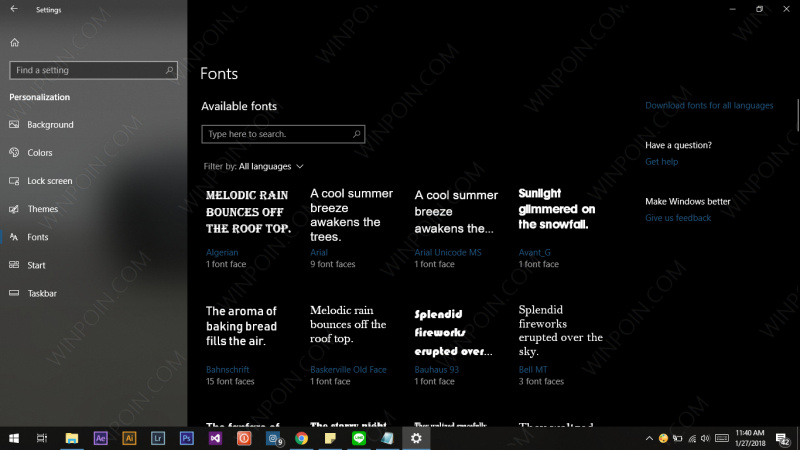Image resolution: width=800 pixels, height=450 pixels.
Task: Open Task View on the taskbar
Action: (x=42, y=438)
